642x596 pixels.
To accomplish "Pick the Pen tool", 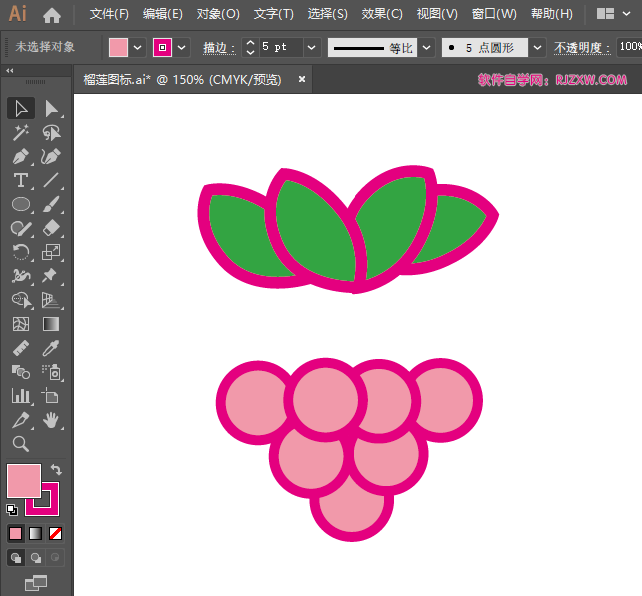I will (x=21, y=157).
